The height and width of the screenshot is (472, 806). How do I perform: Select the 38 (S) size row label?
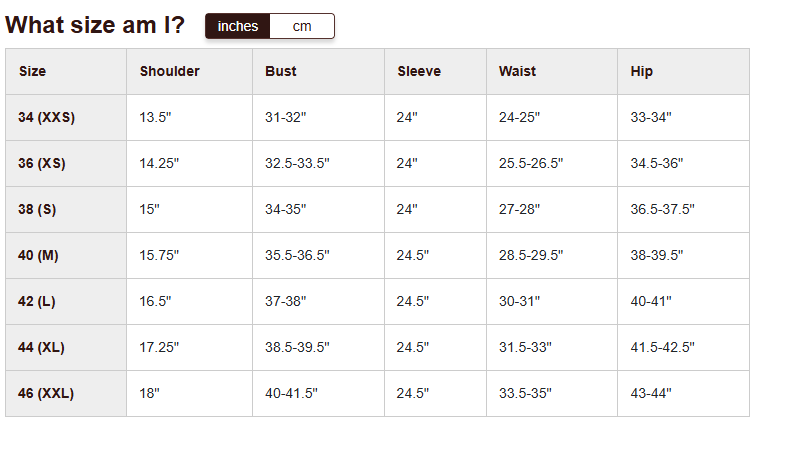point(39,210)
